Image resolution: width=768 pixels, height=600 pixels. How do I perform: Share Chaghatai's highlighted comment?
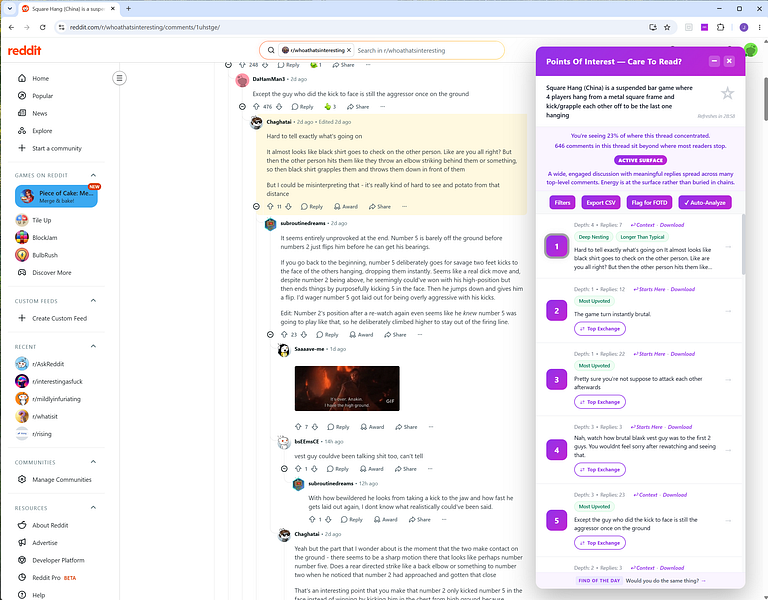tap(380, 207)
